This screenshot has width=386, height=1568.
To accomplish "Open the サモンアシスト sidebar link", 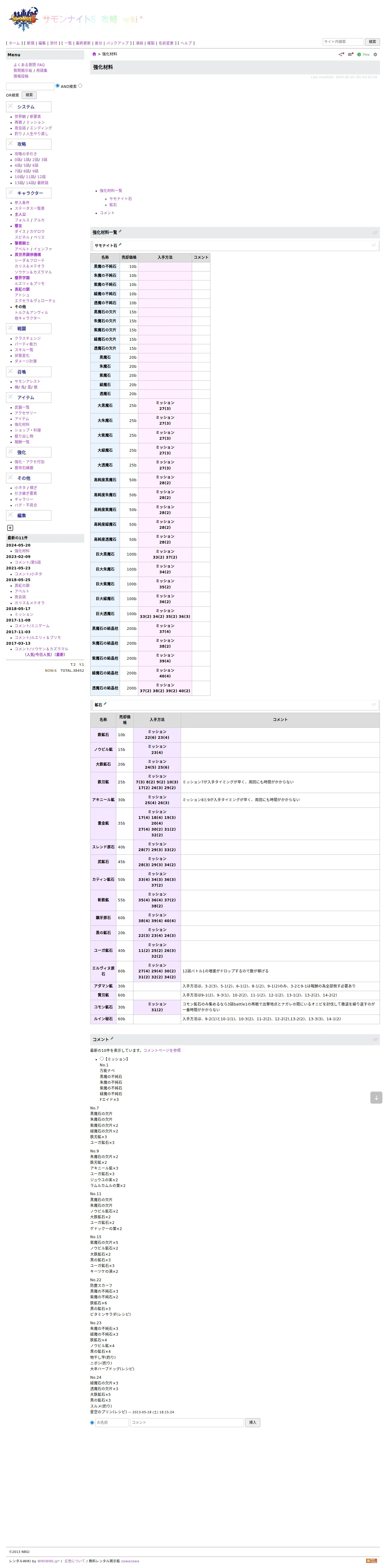I will click(28, 381).
